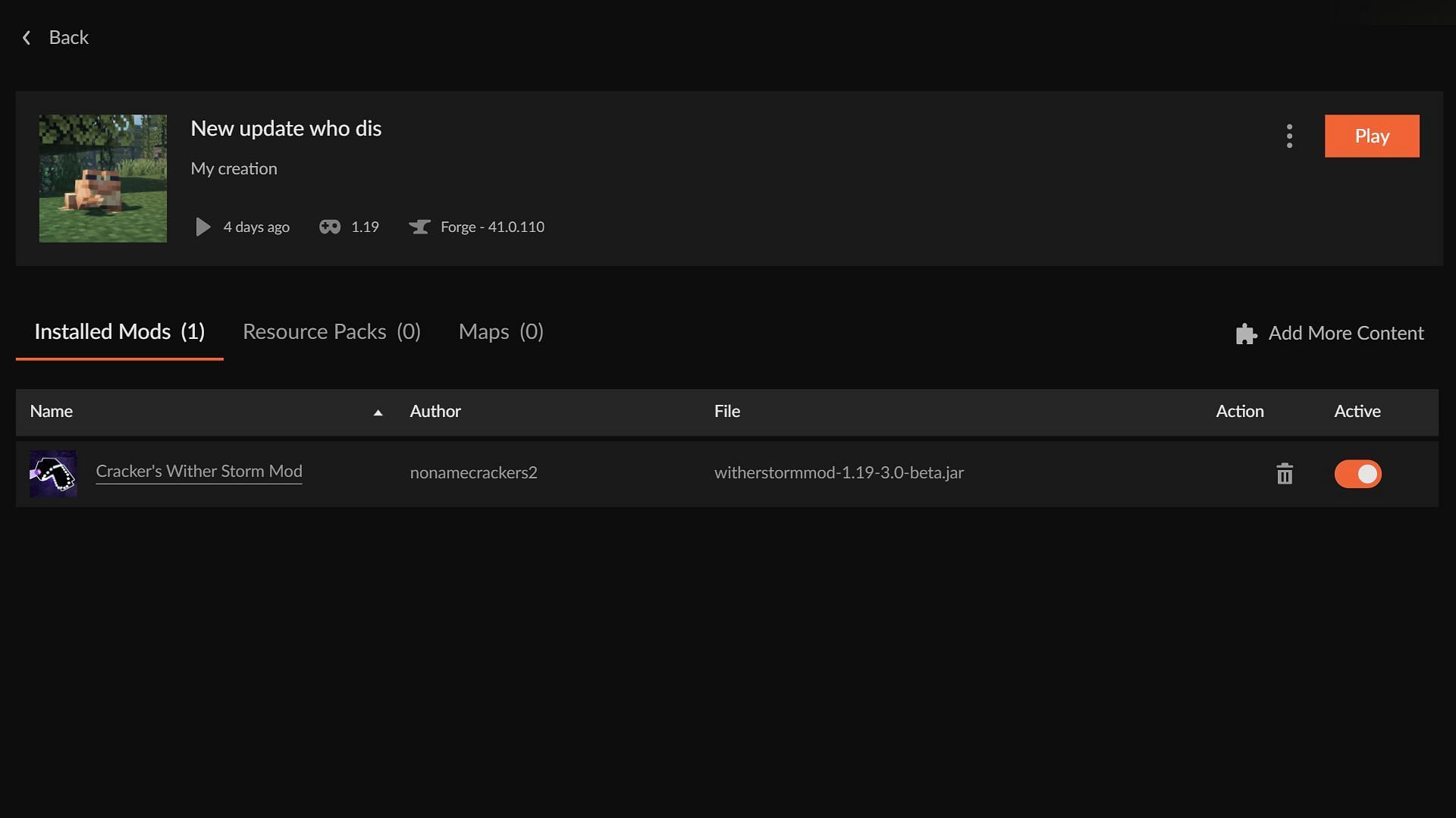Open the Resource Packs tab
1456x818 pixels.
[331, 332]
